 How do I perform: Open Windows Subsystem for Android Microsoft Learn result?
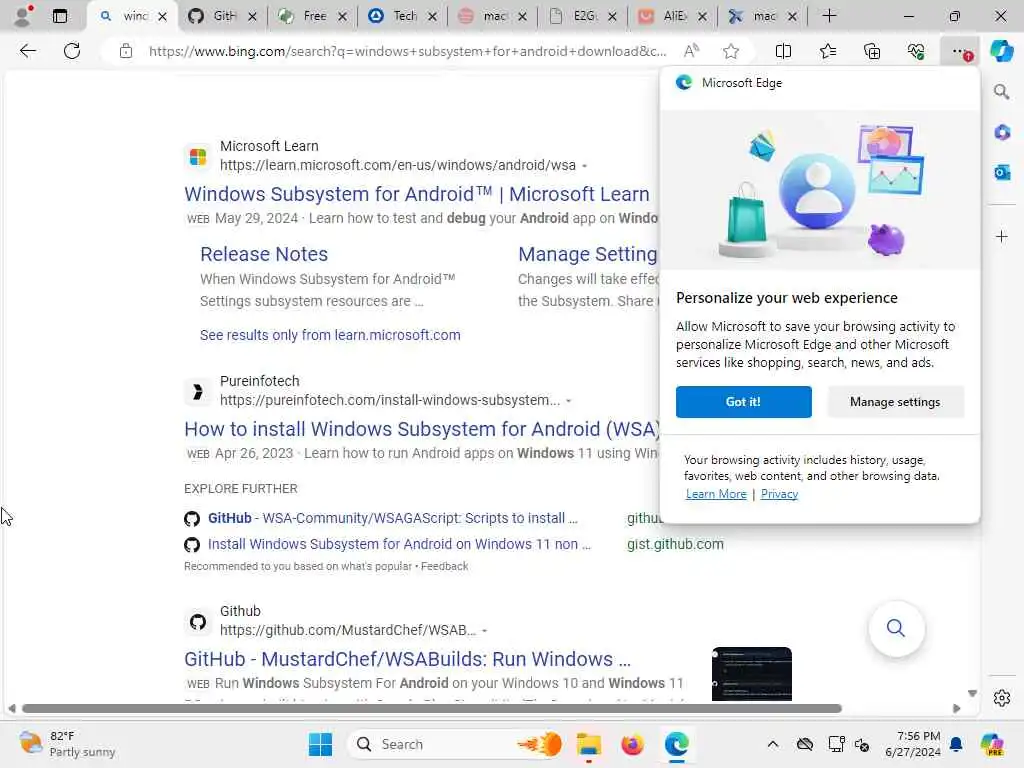[417, 194]
